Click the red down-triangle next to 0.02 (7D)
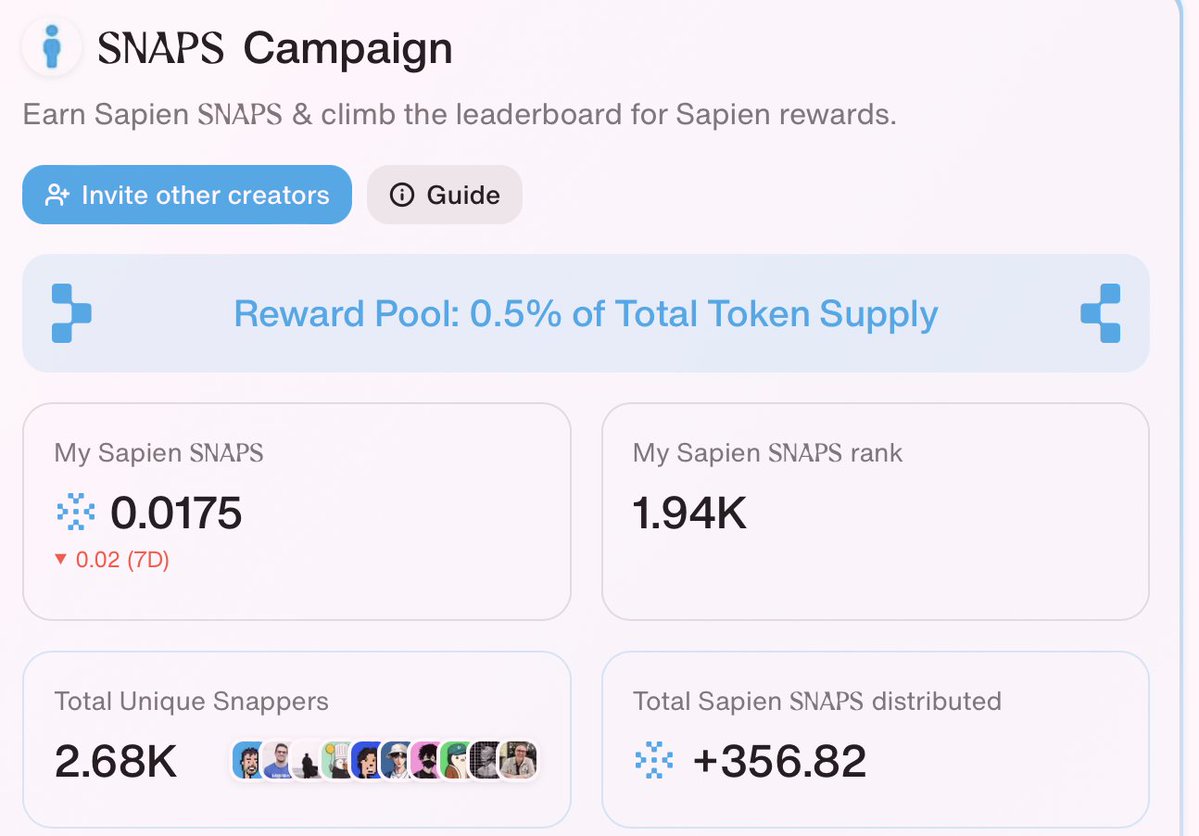 tap(61, 559)
